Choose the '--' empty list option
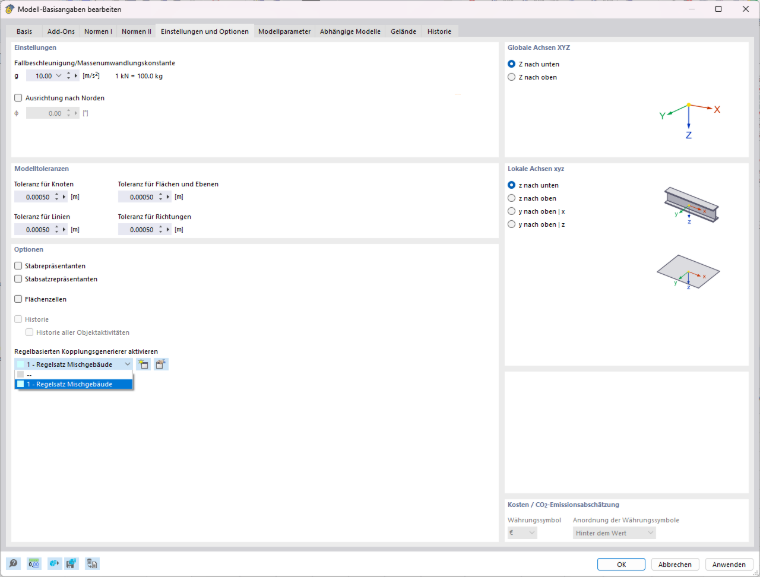This screenshot has height=577, width=760. pyautogui.click(x=74, y=374)
